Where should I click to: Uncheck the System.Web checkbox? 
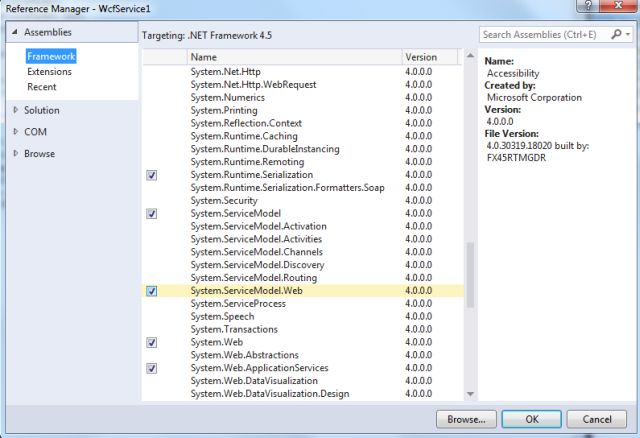[x=151, y=342]
